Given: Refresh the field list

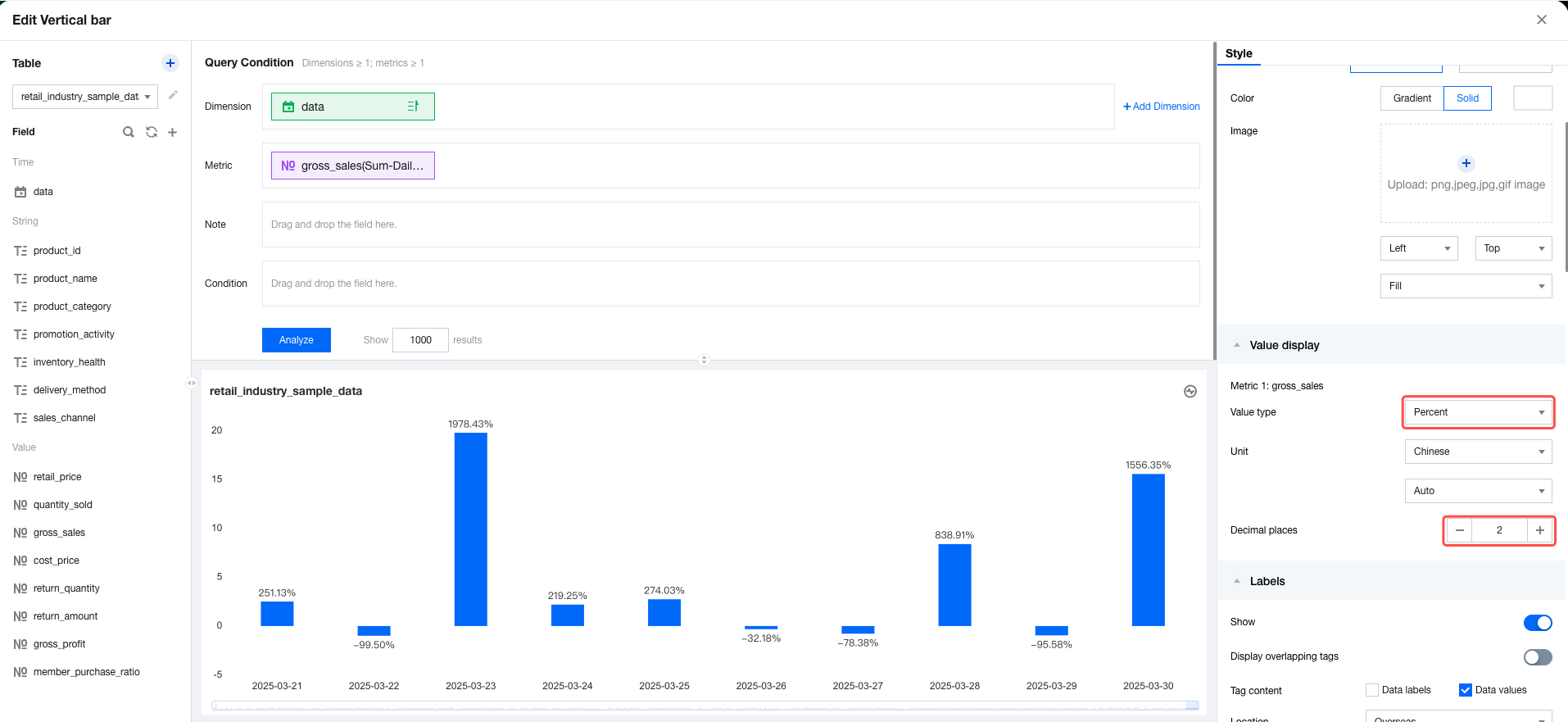Looking at the screenshot, I should coord(152,132).
